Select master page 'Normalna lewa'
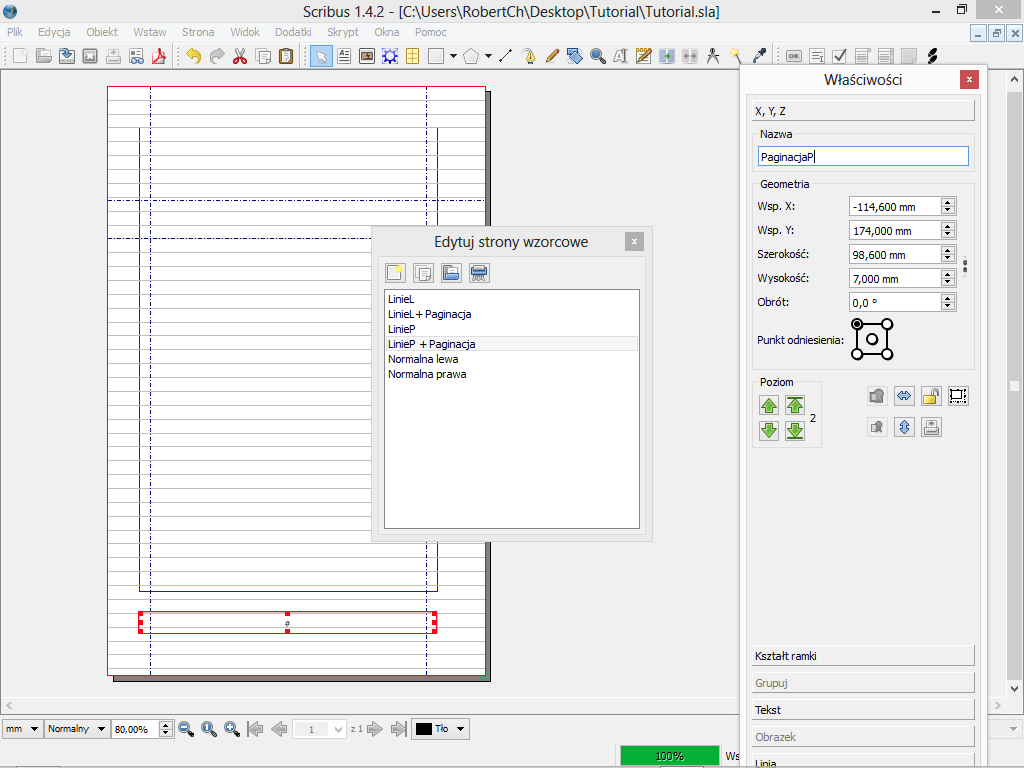The height and width of the screenshot is (768, 1024). coord(423,359)
